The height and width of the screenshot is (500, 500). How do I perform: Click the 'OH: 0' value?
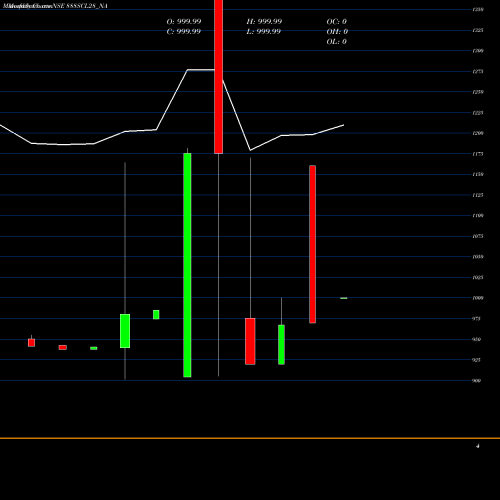click(x=337, y=31)
